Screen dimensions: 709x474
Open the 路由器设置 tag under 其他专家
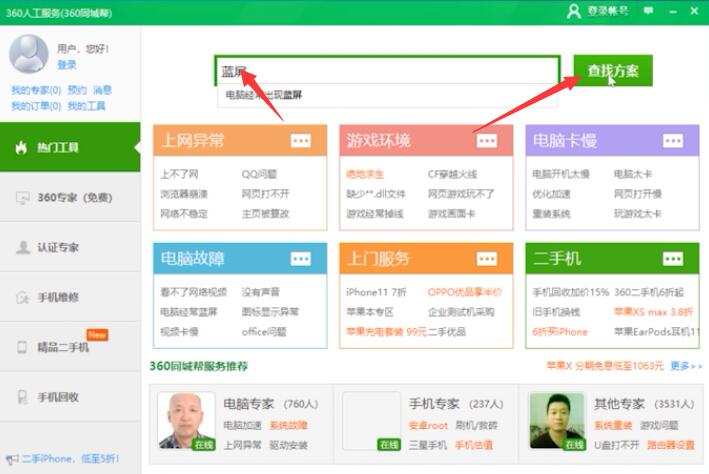pos(671,445)
